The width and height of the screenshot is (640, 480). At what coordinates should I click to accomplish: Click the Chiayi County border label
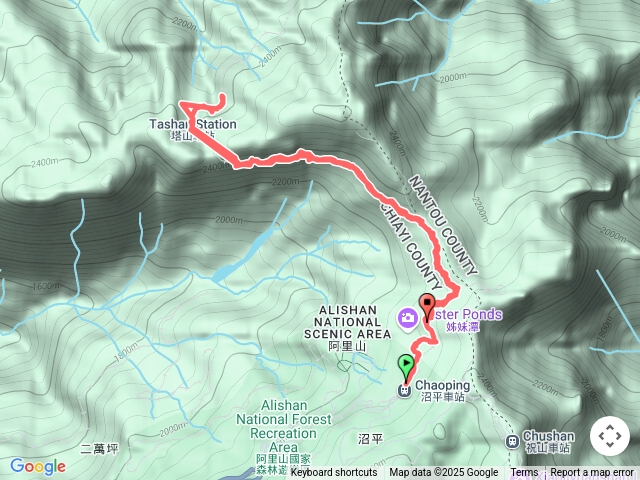[411, 246]
